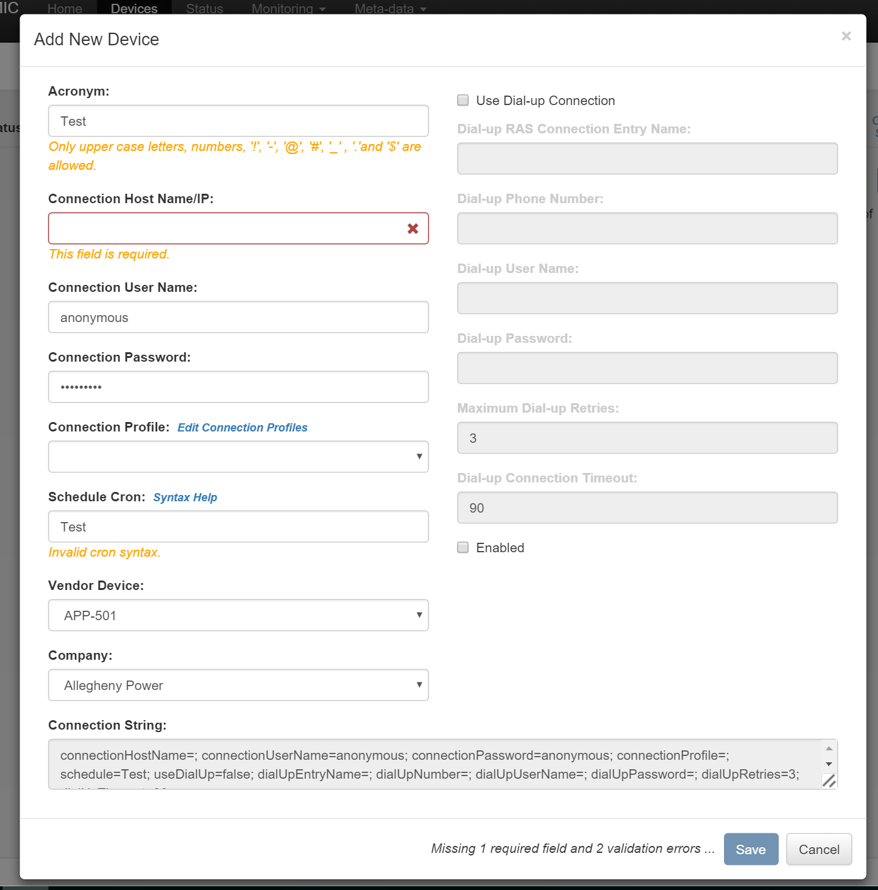Click the red X icon in Host Name field
878x890 pixels.
pyautogui.click(x=412, y=229)
